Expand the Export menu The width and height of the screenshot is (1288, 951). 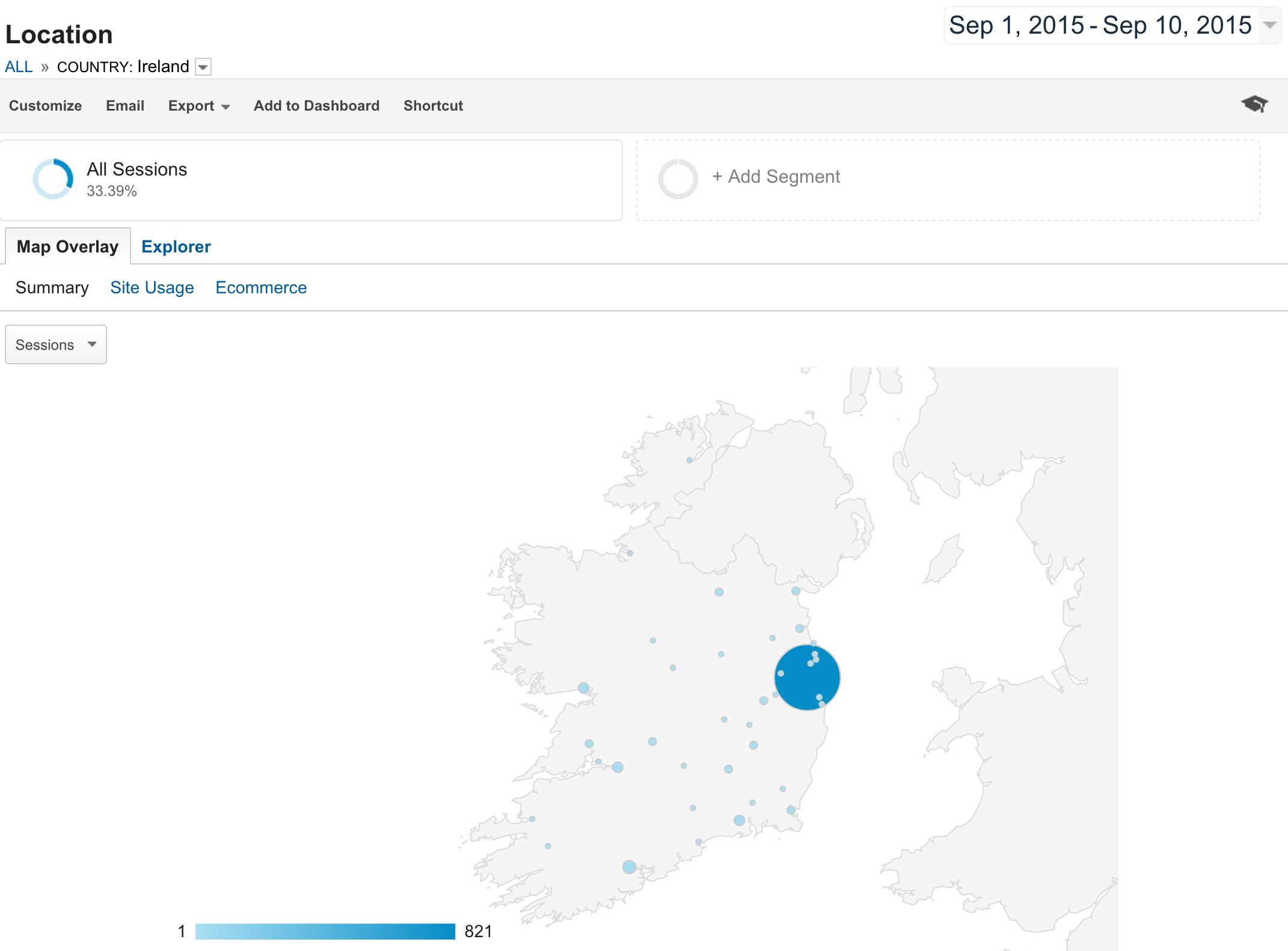coord(199,106)
